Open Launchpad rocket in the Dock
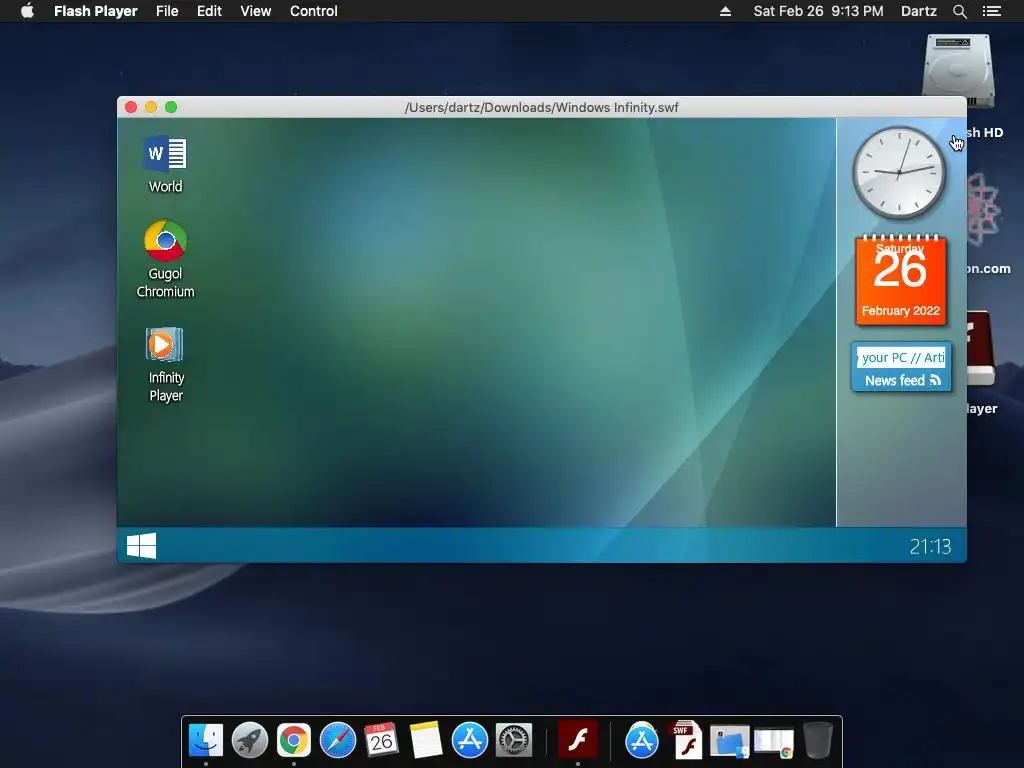This screenshot has width=1024, height=768. click(249, 741)
